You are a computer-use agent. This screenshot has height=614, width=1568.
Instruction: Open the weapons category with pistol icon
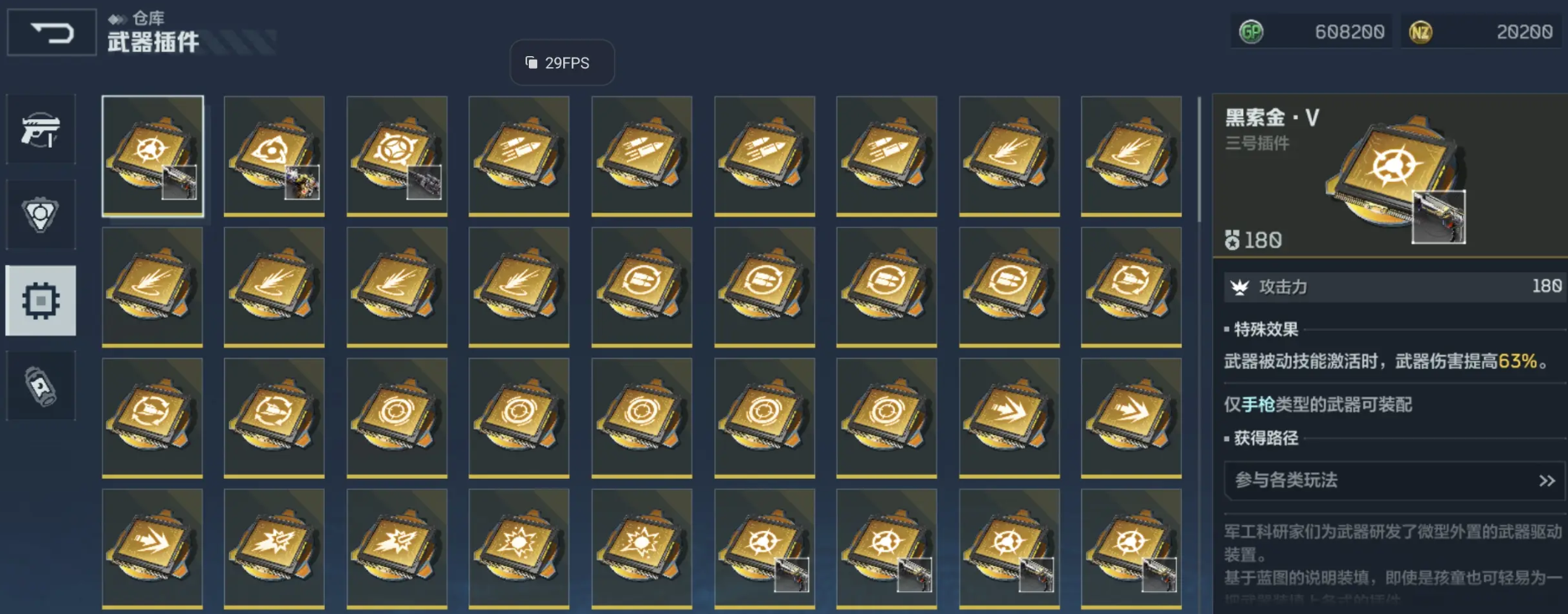40,130
